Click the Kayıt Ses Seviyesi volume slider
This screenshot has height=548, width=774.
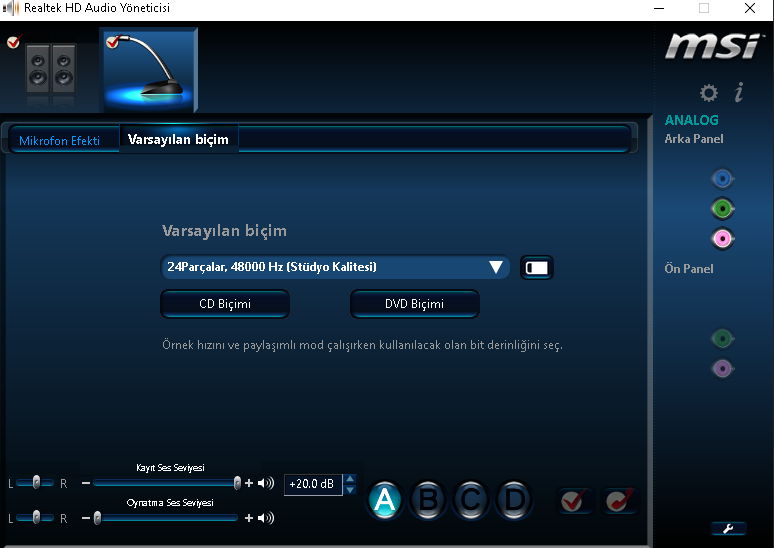167,483
